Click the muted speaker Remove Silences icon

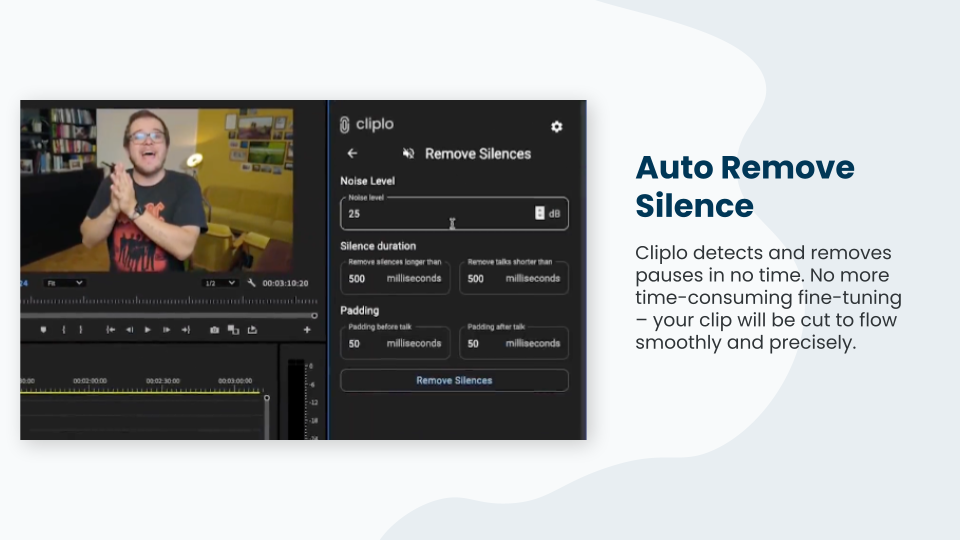[x=408, y=154]
